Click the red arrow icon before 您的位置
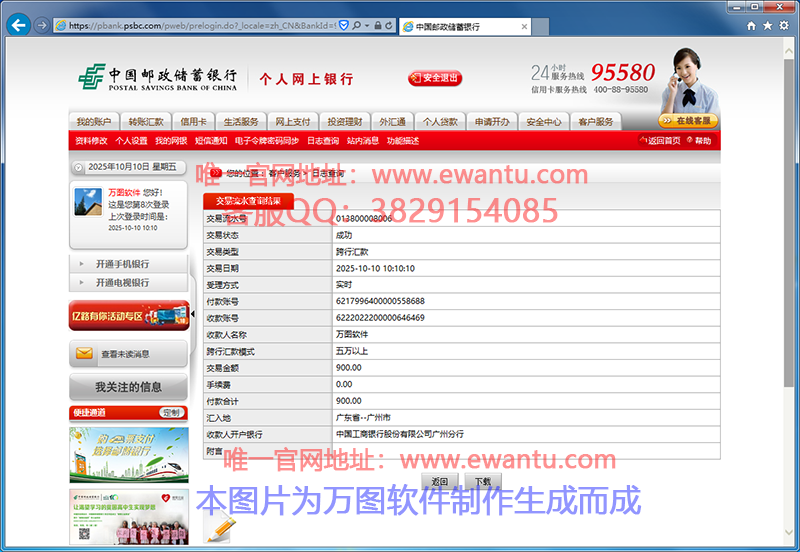 click(x=216, y=173)
